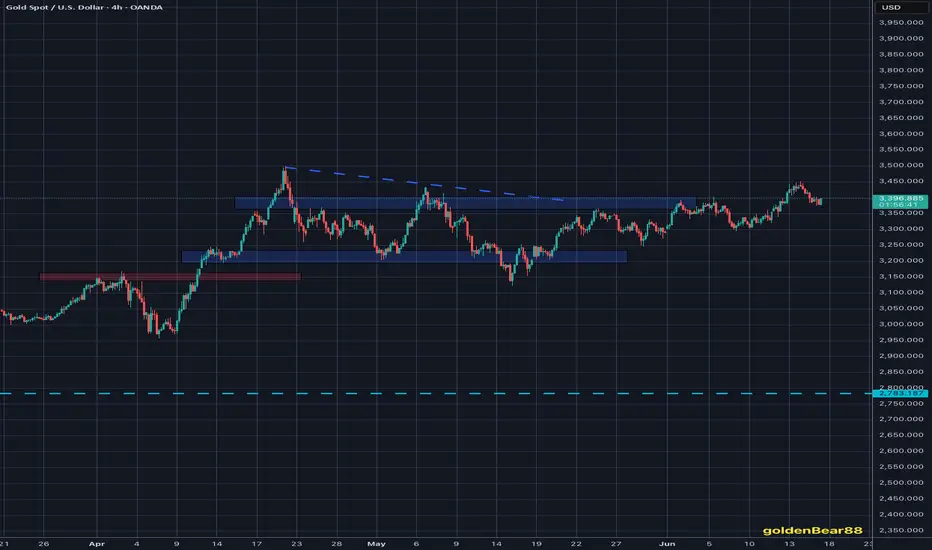Screen dimensions: 932x550
Task: Click the 2,700.000 price axis label
Action: click(x=900, y=419)
